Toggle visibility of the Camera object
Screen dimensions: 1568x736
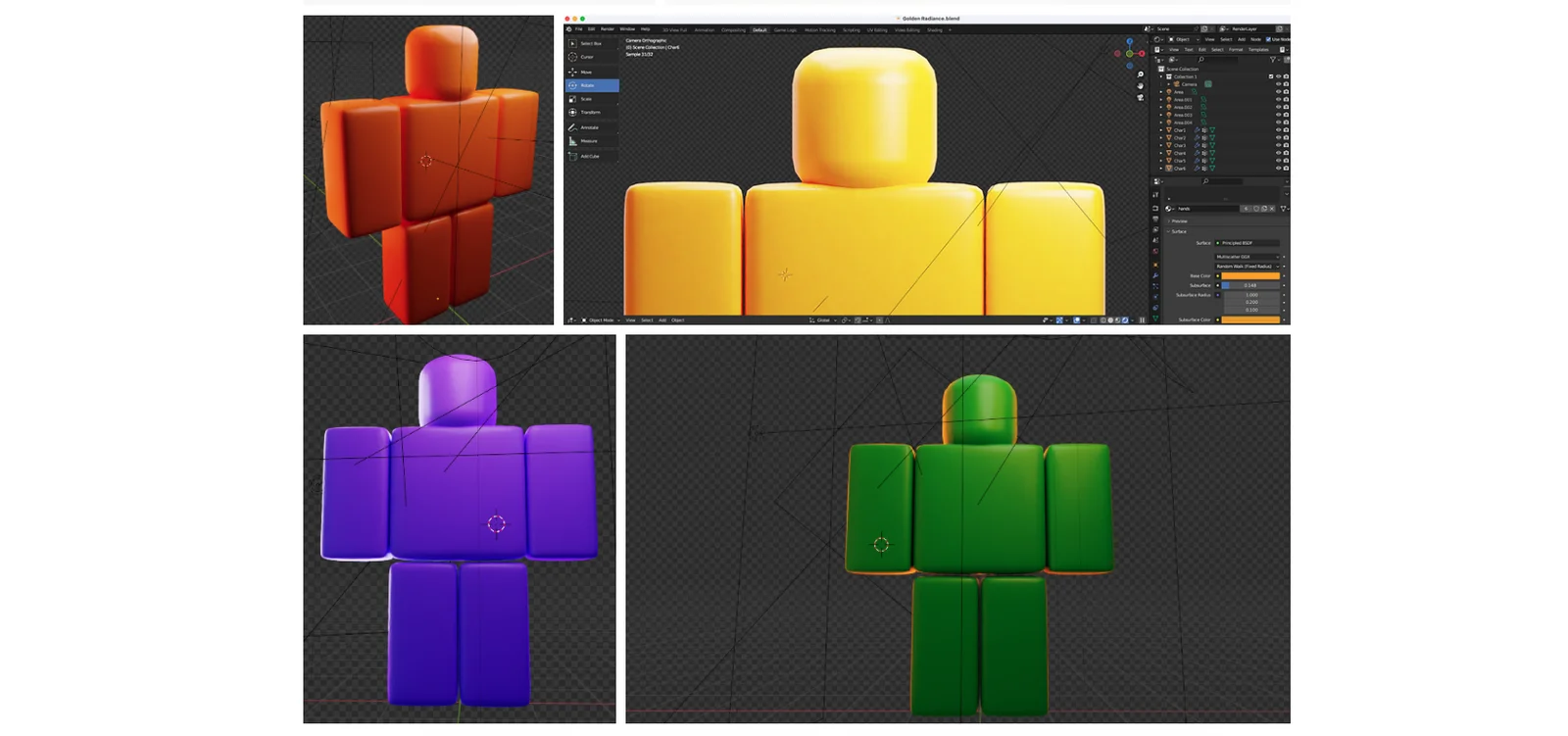click(x=1278, y=84)
